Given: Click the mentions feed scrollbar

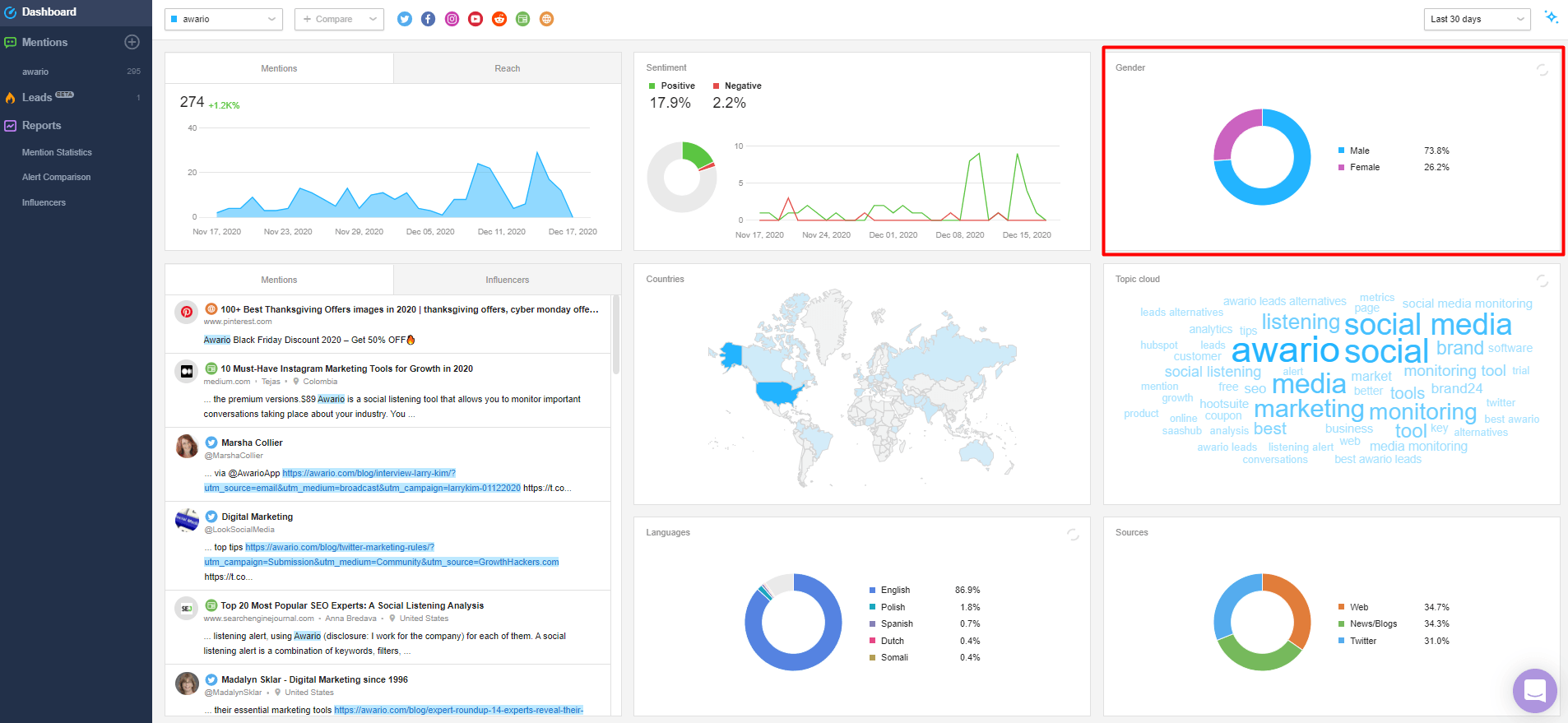Looking at the screenshot, I should pos(616,336).
